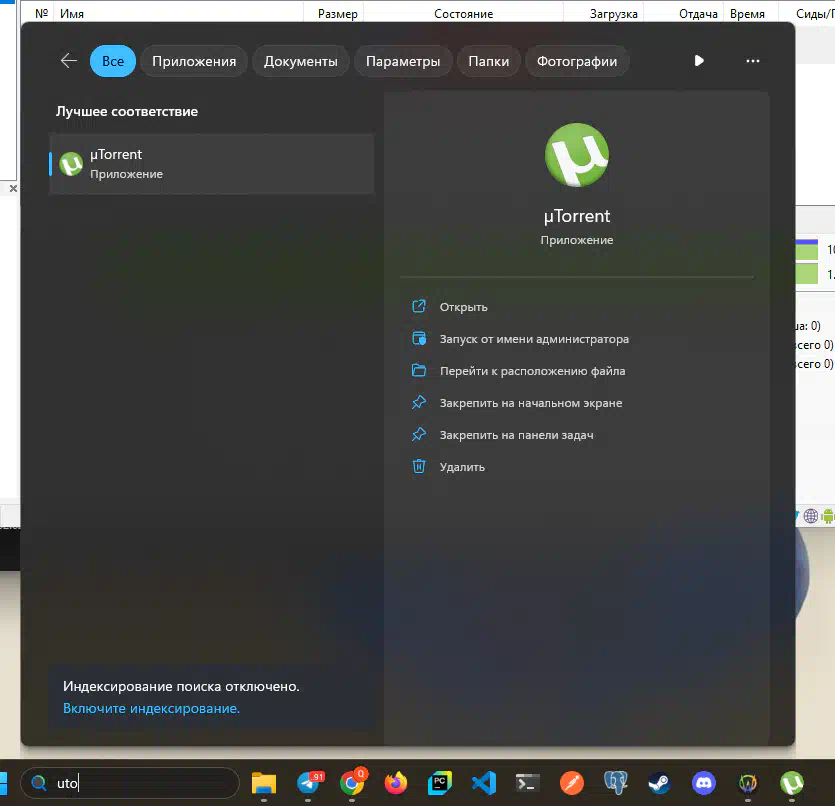This screenshot has width=835, height=806.
Task: Select the Все filter tab
Action: pyautogui.click(x=113, y=61)
